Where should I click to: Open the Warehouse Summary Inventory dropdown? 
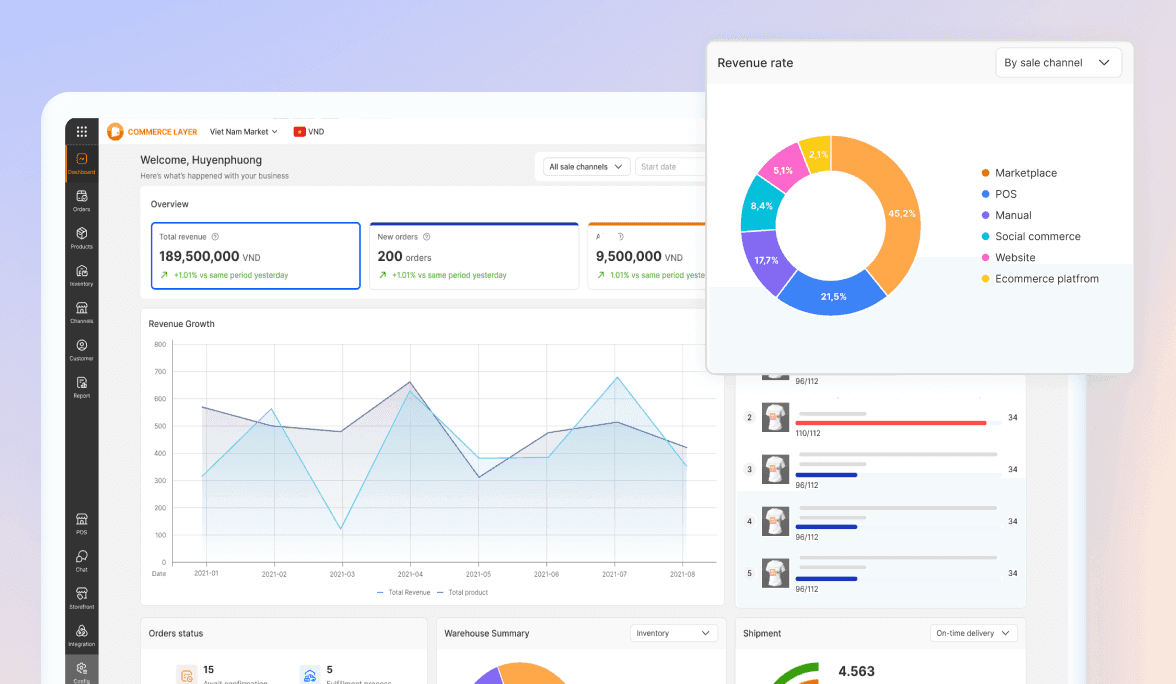[x=674, y=633]
